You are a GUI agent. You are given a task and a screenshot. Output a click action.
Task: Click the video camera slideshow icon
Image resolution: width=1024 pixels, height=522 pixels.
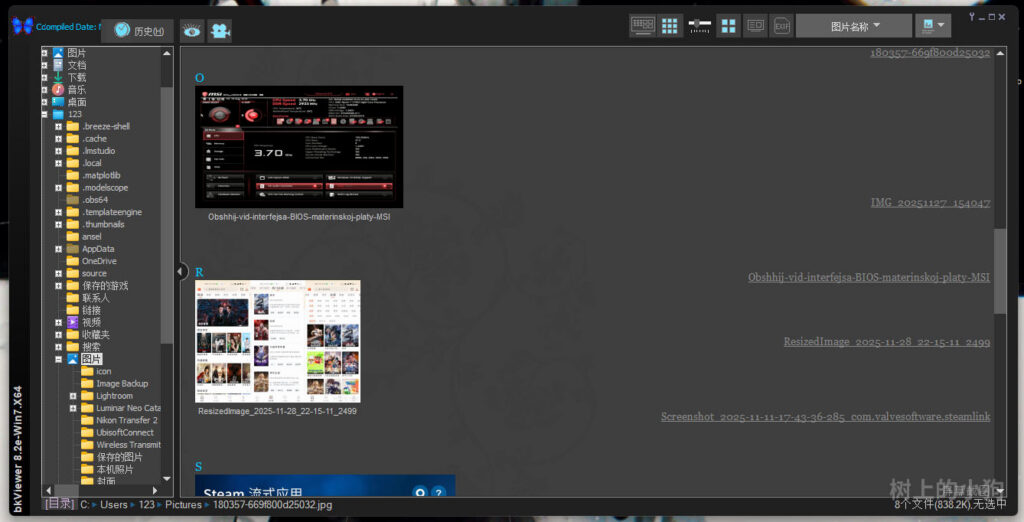click(x=219, y=31)
